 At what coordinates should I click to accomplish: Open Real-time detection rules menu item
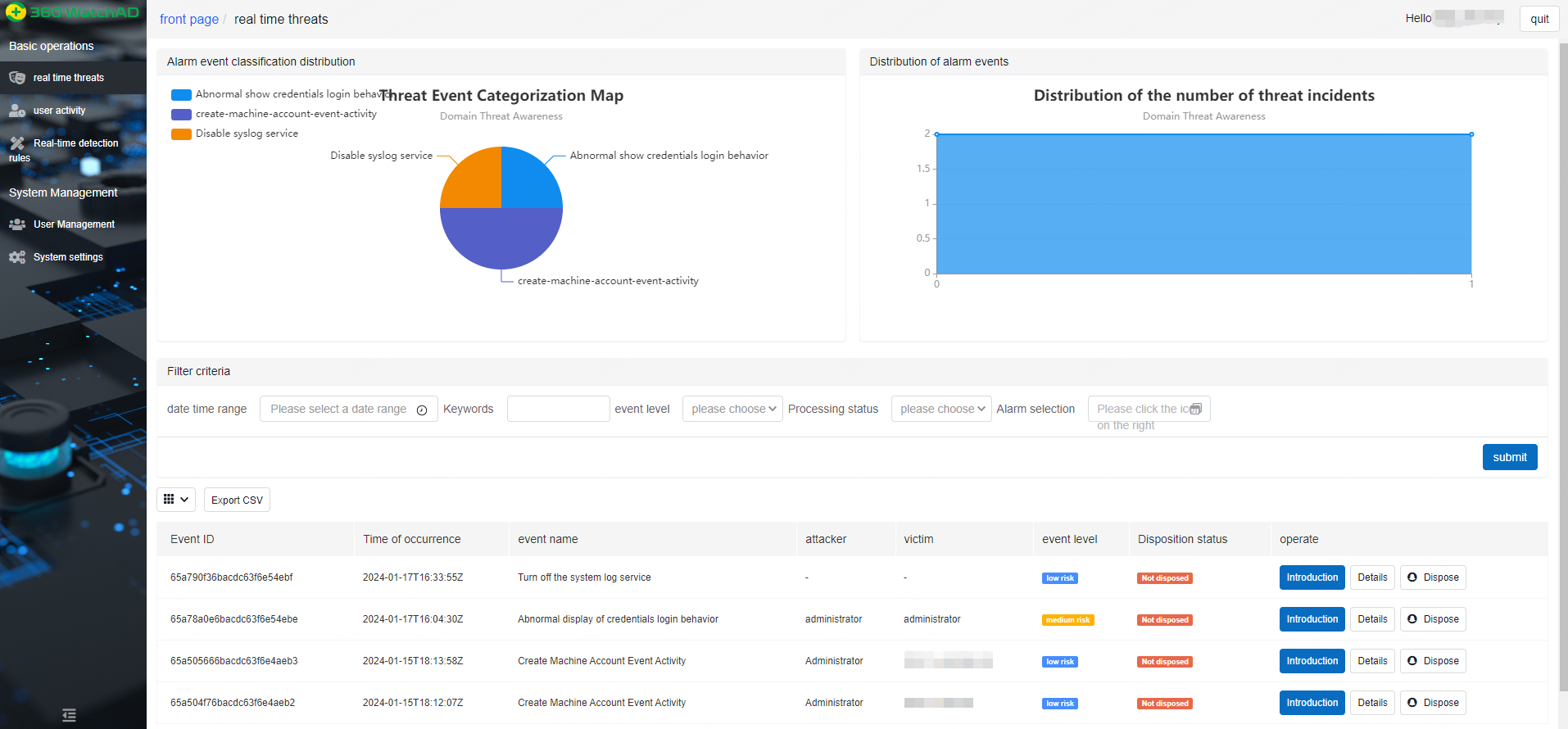73,150
